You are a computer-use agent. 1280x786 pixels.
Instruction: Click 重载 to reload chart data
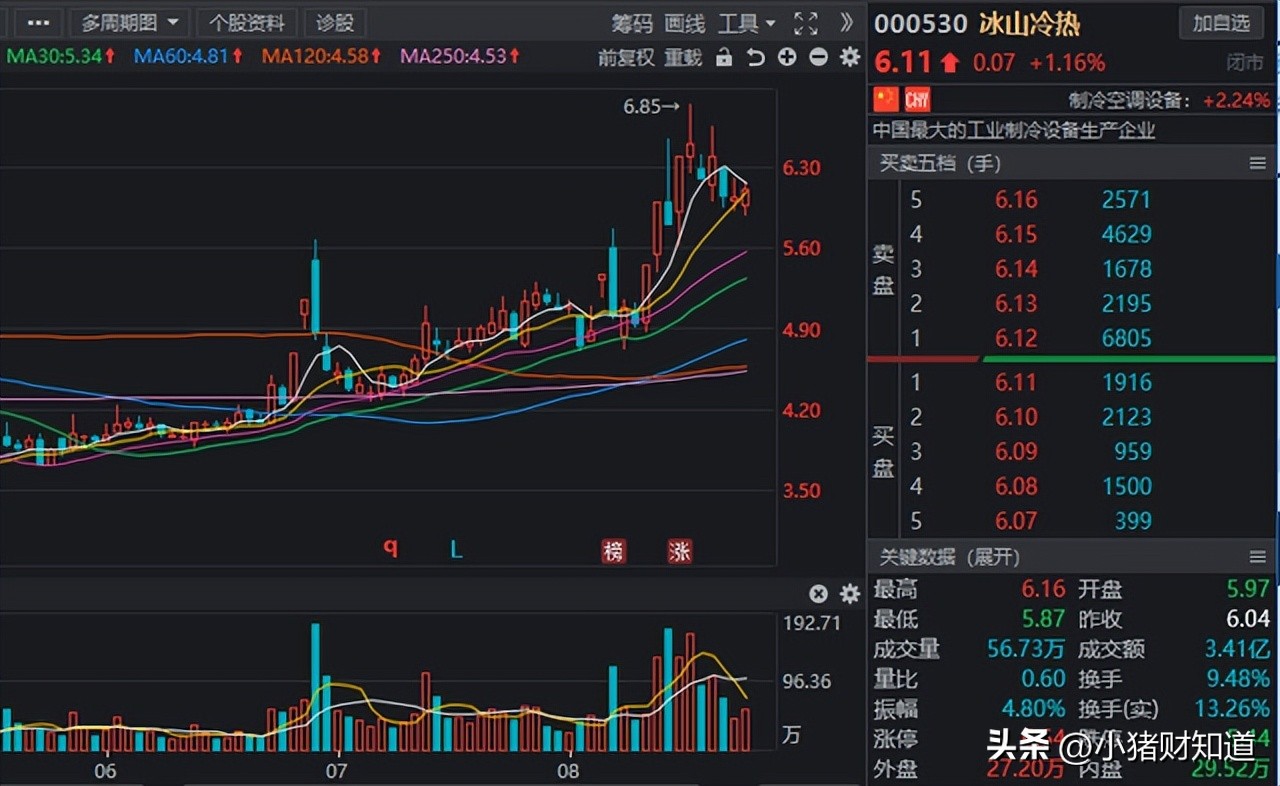683,58
